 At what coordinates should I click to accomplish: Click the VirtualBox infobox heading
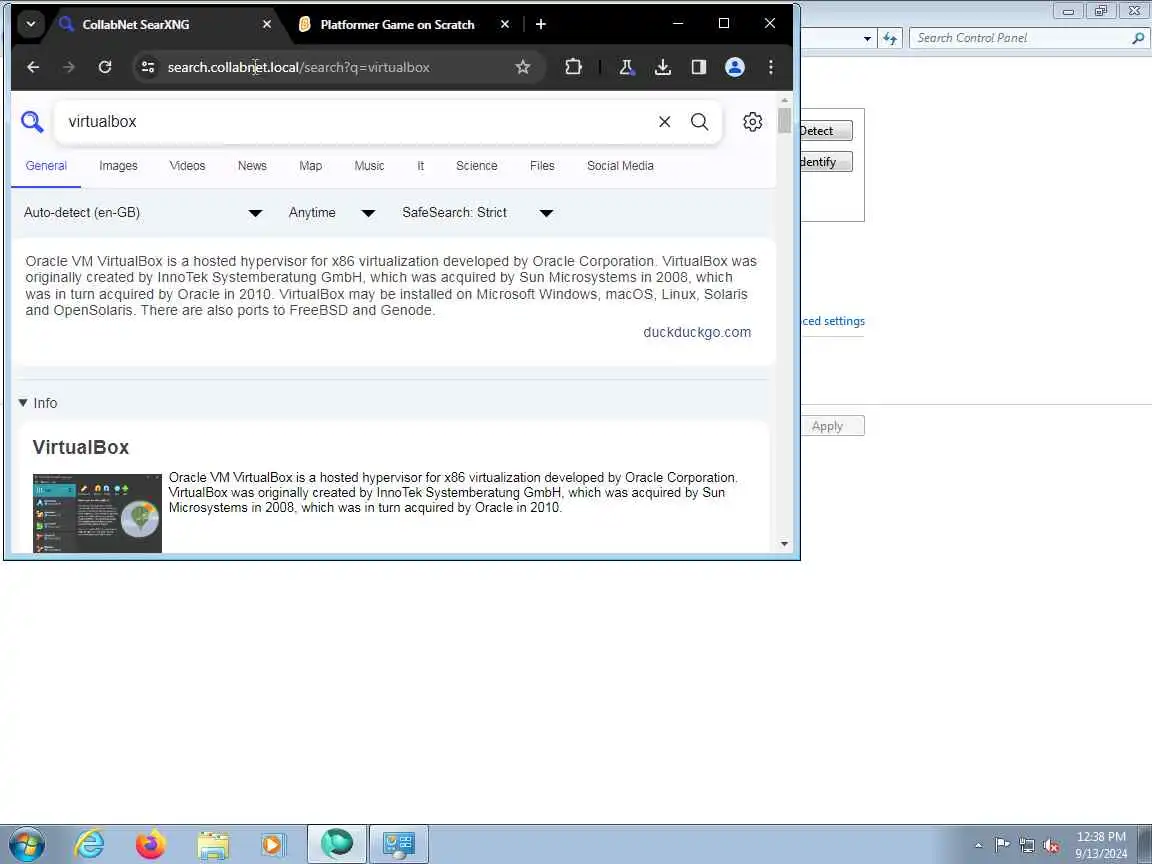pyautogui.click(x=81, y=447)
